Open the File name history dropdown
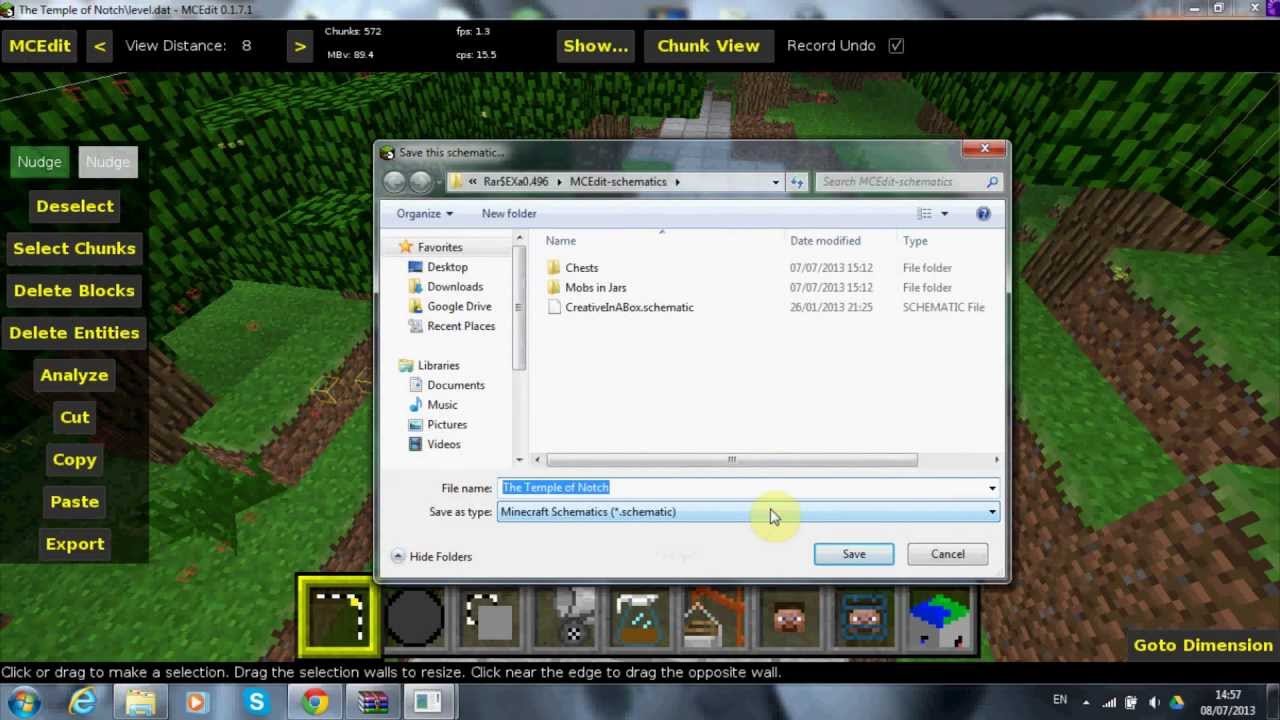 [x=992, y=488]
